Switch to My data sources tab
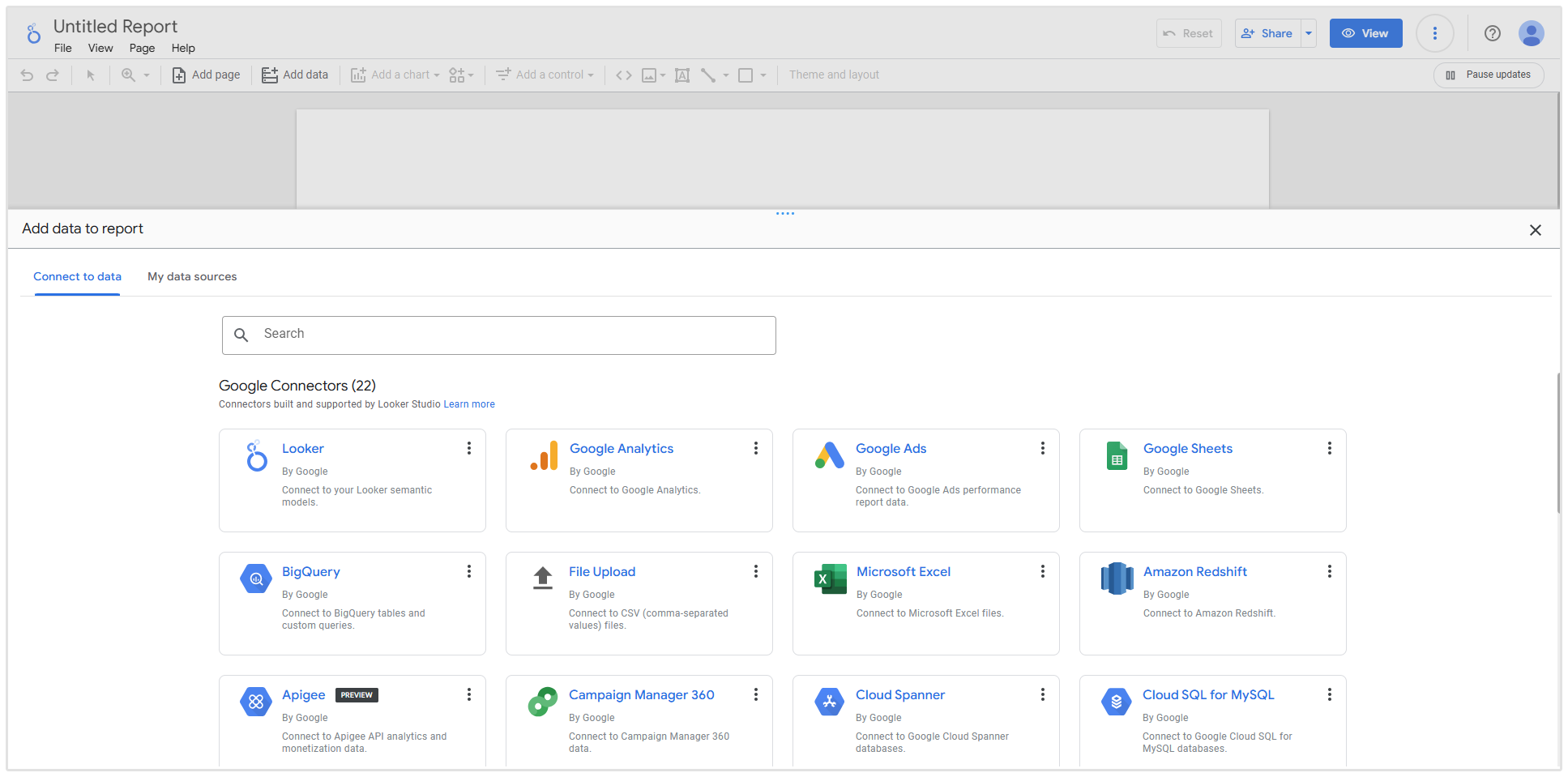The width and height of the screenshot is (1568, 777). point(192,276)
